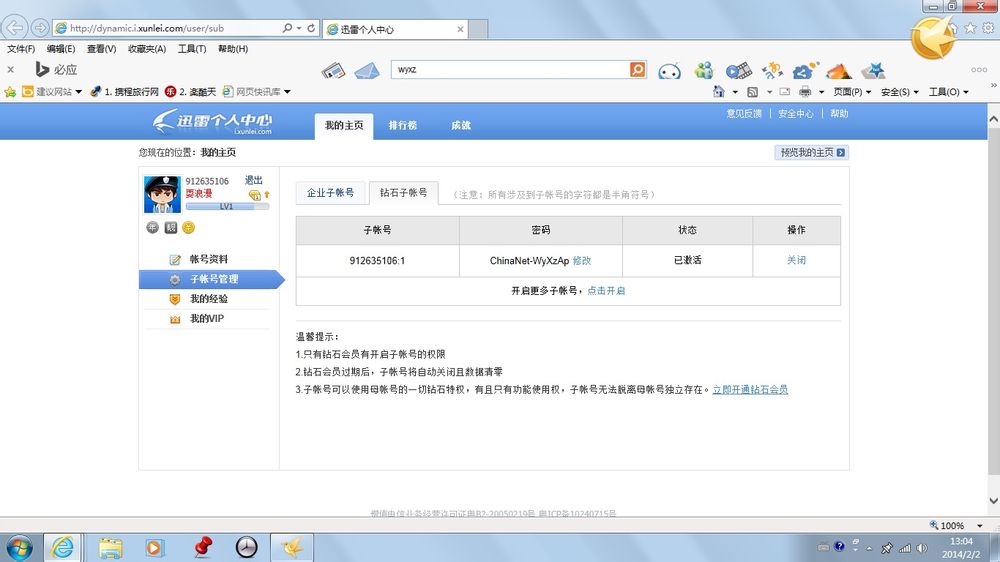The image size is (1000, 562).
Task: Open the mail envelope icon in Bing toolbar
Action: tap(367, 71)
